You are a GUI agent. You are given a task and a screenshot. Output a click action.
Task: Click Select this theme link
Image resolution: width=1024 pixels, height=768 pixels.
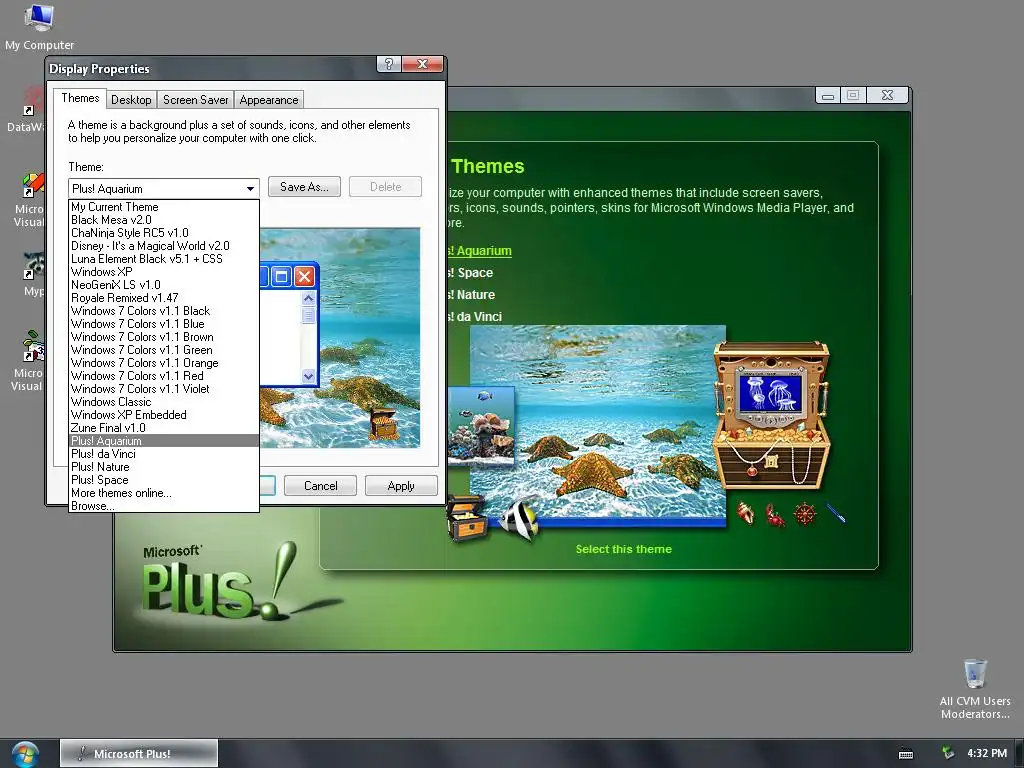tap(624, 549)
